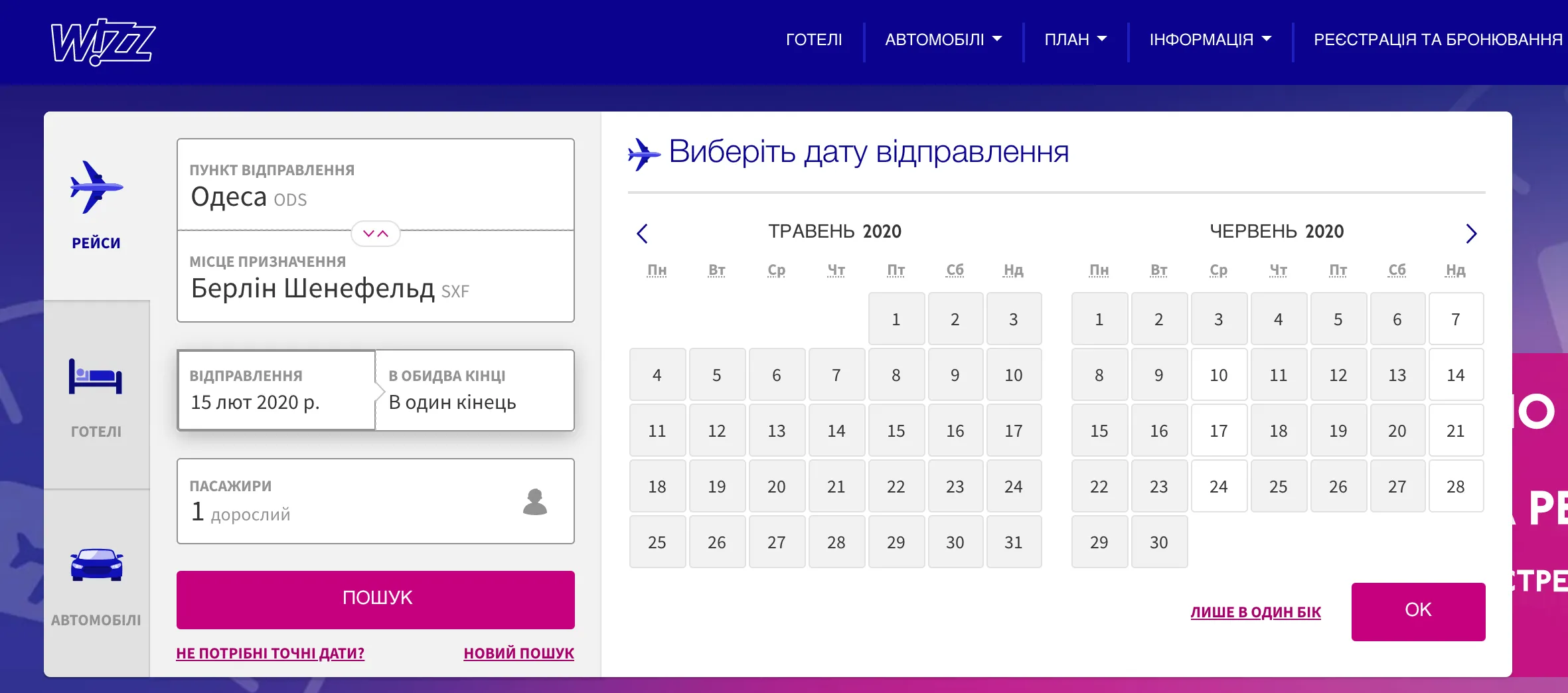Select May 15 in the calendar
The width and height of the screenshot is (1568, 693).
point(896,430)
